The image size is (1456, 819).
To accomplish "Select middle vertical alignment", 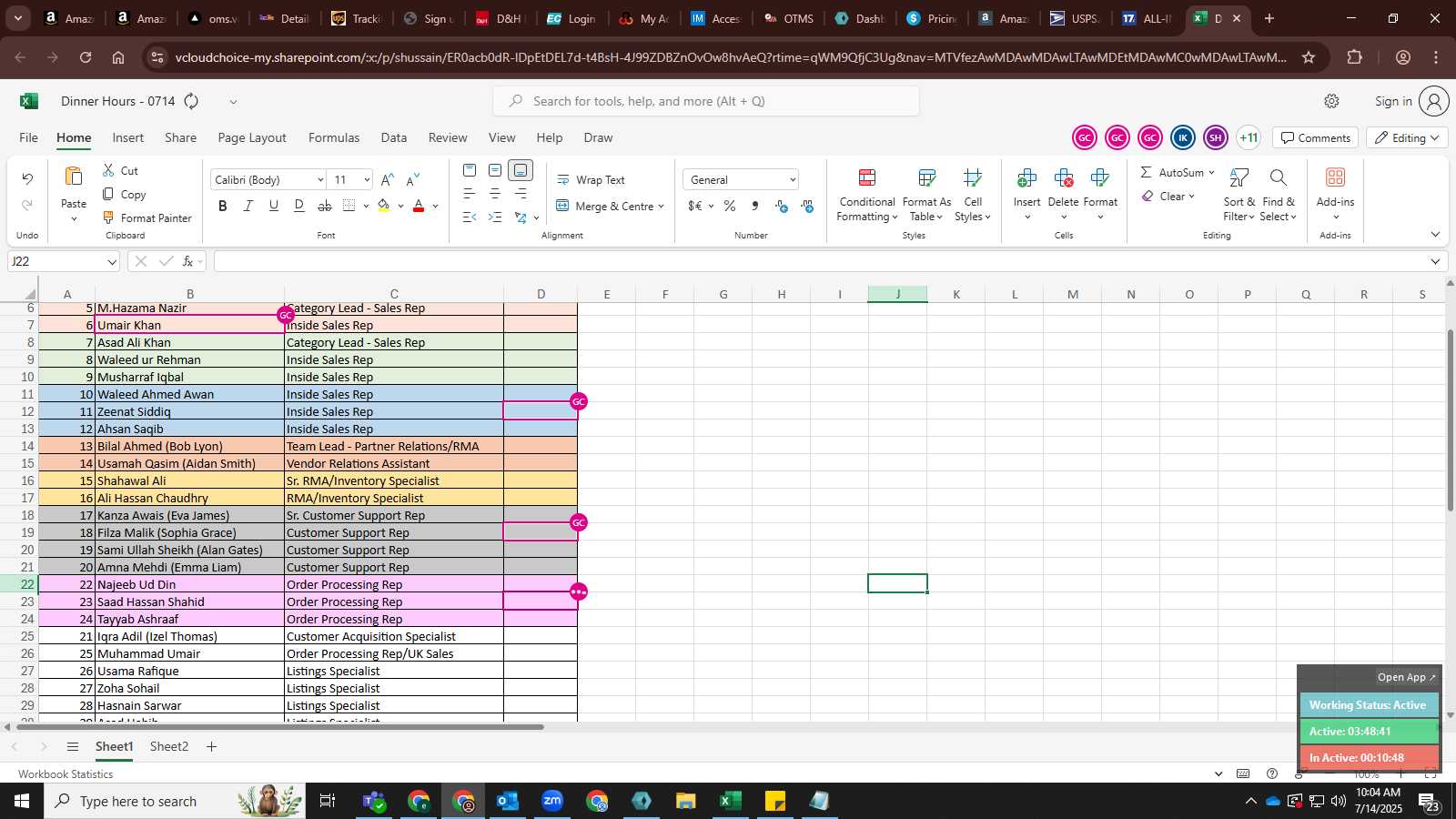I will [495, 170].
